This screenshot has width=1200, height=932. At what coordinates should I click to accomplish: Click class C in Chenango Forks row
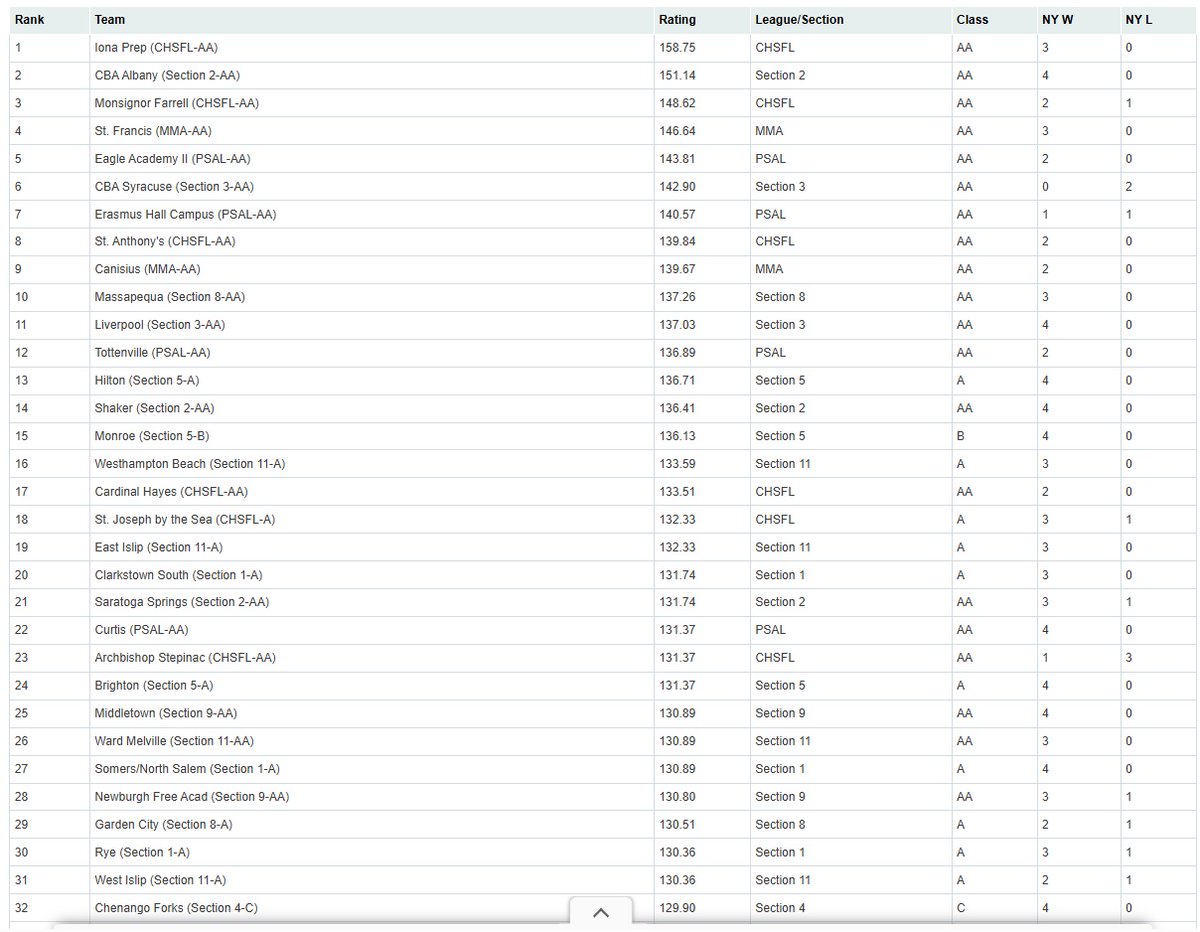(960, 908)
